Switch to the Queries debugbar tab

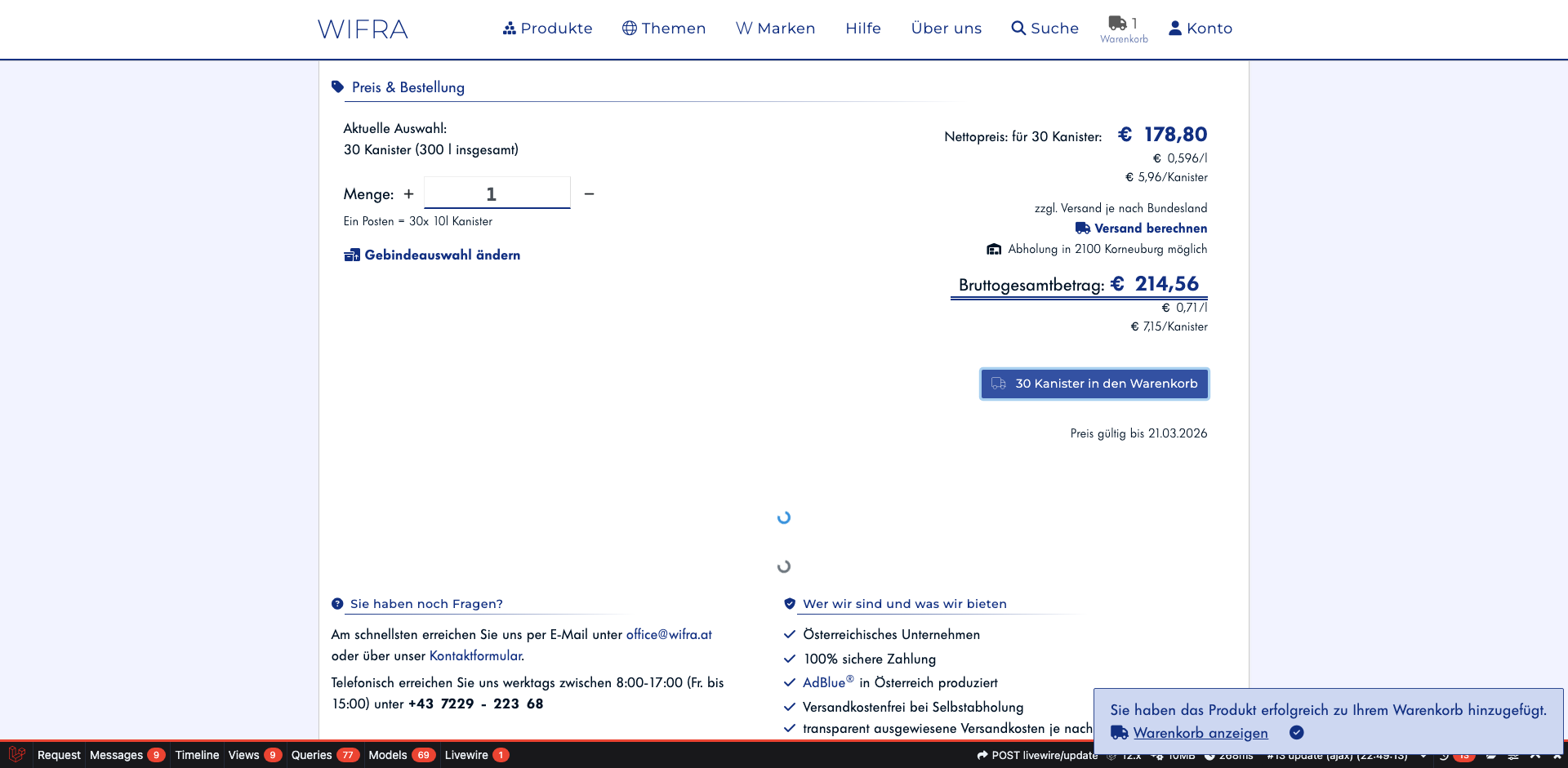[x=323, y=755]
